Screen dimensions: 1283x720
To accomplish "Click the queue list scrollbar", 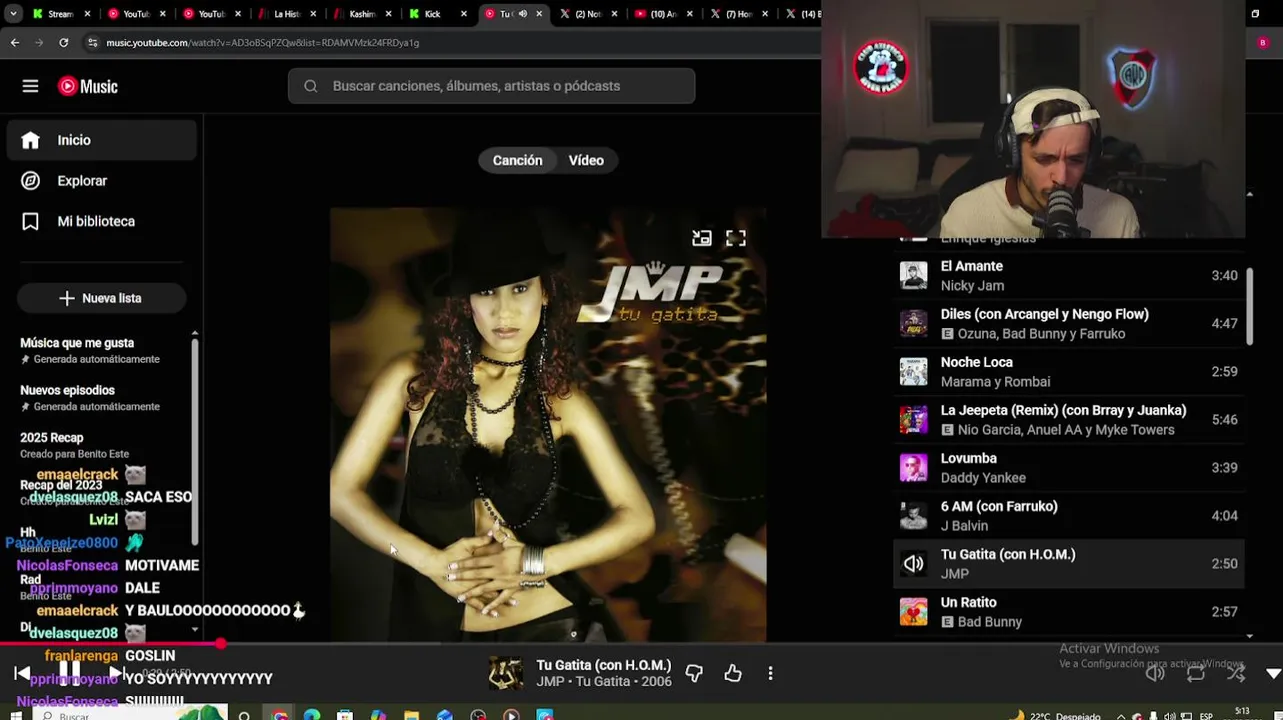I will tap(1249, 306).
